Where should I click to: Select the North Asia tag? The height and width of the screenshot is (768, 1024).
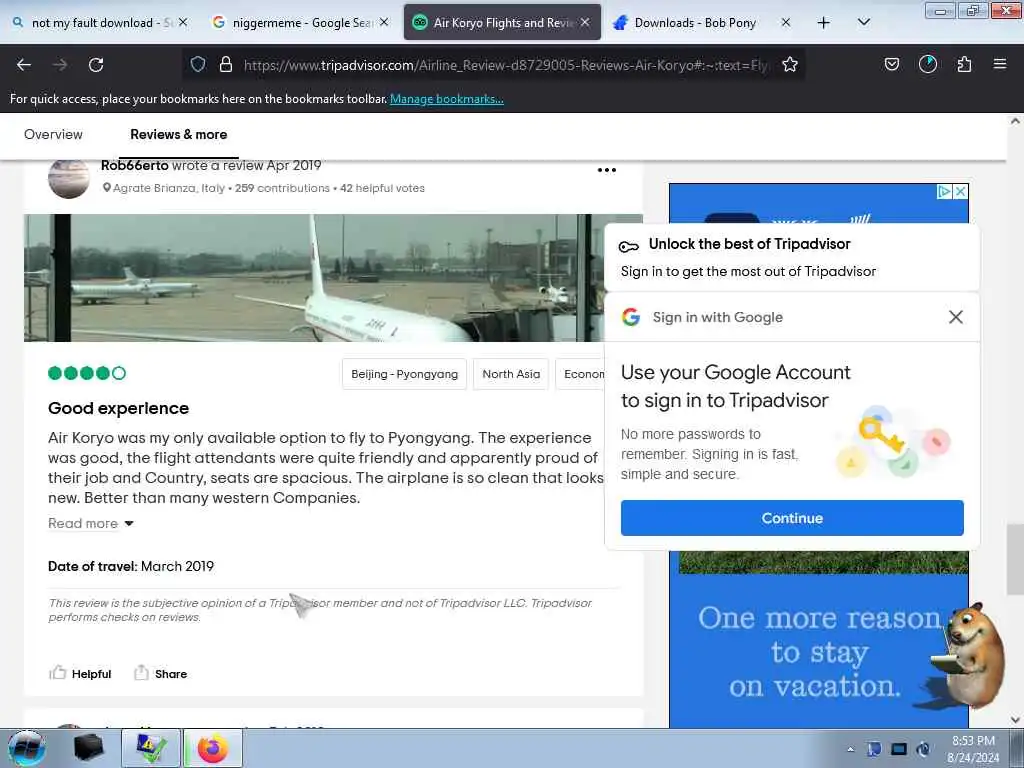511,374
